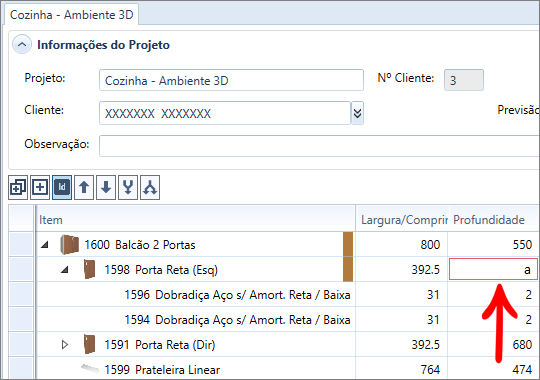The width and height of the screenshot is (540, 380).
Task: Collapse the 1598 Porta Reta (Esq) node
Action: point(65,270)
